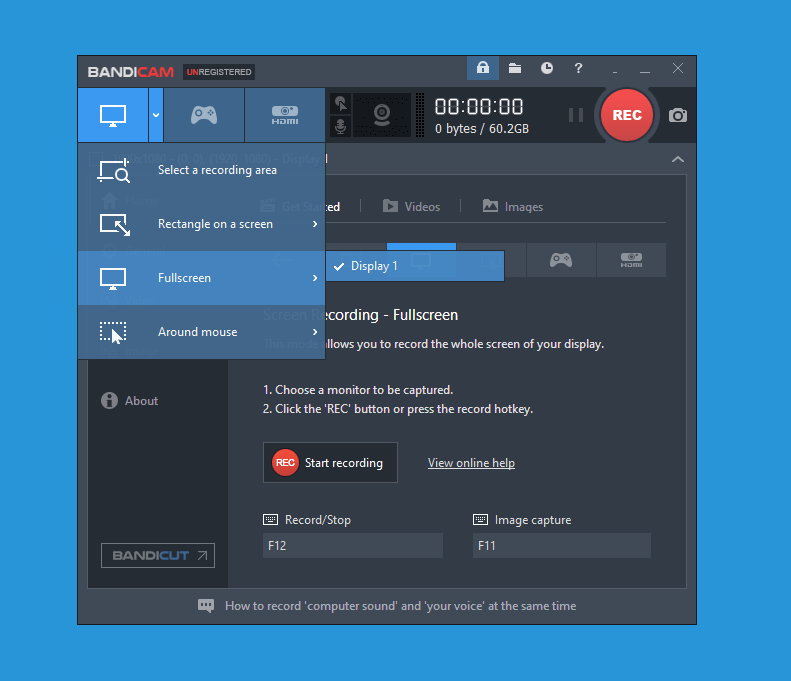Open the Images tab
This screenshot has width=791, height=681.
tap(513, 207)
